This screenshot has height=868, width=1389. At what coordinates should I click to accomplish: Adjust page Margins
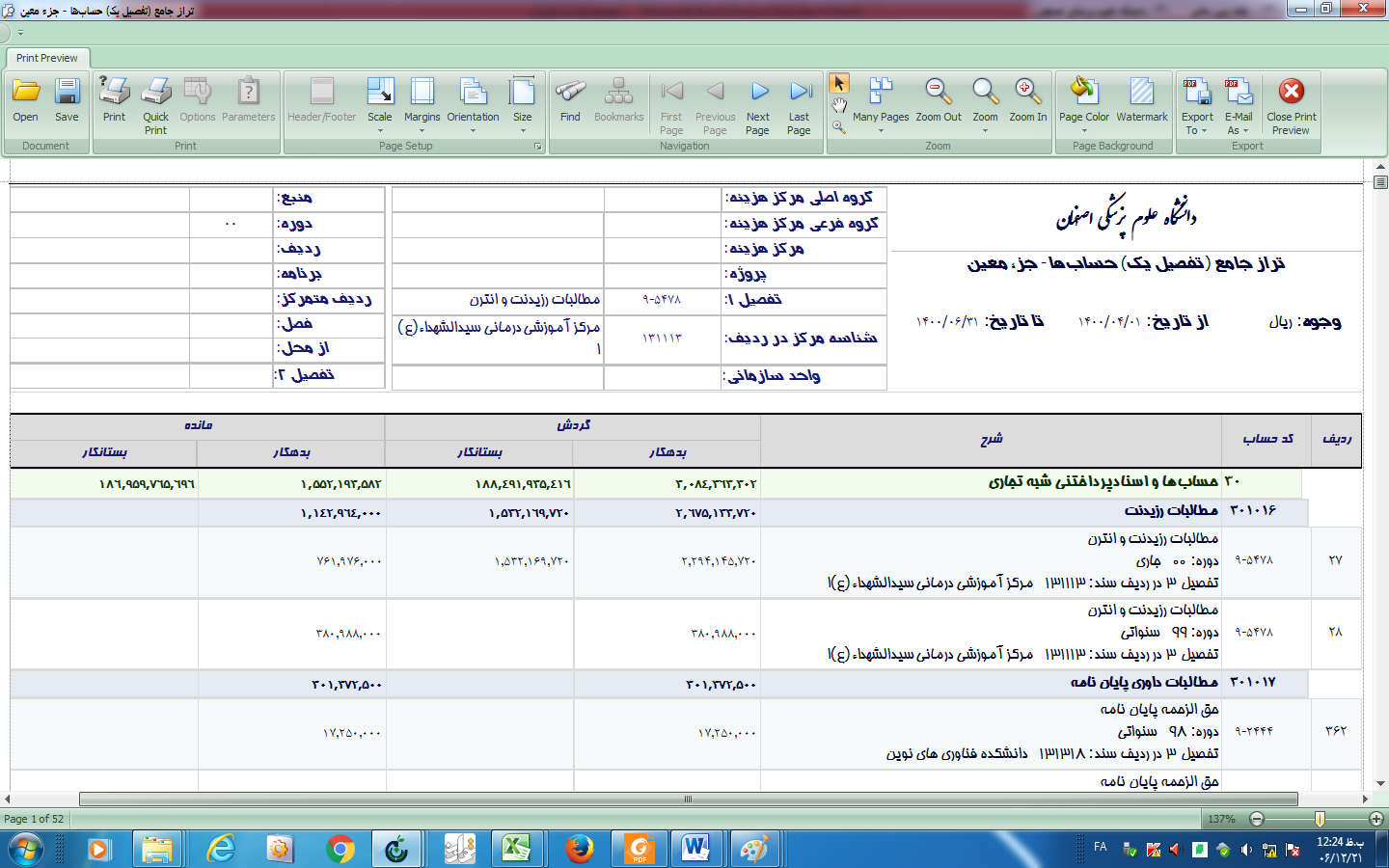coord(422,105)
